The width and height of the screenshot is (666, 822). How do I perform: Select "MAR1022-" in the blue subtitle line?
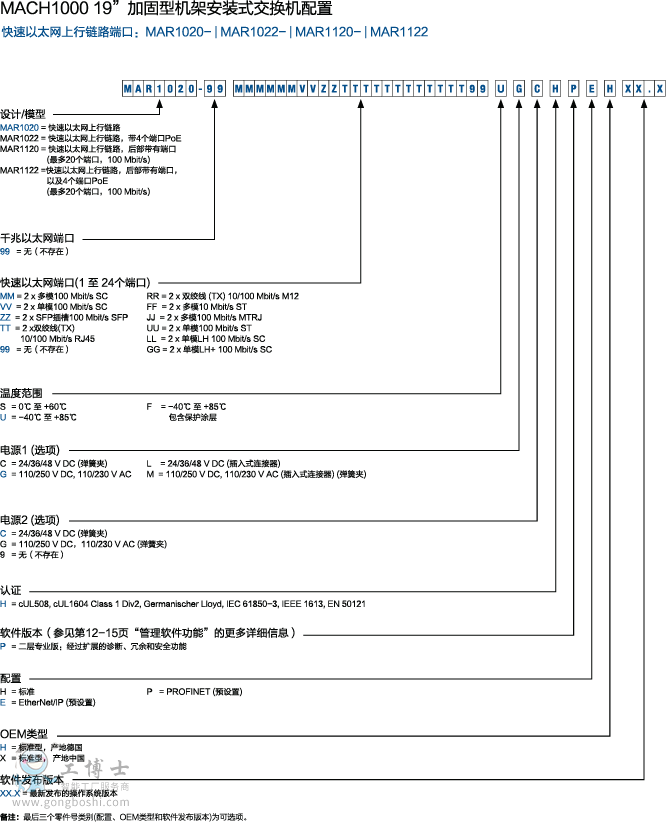click(253, 32)
